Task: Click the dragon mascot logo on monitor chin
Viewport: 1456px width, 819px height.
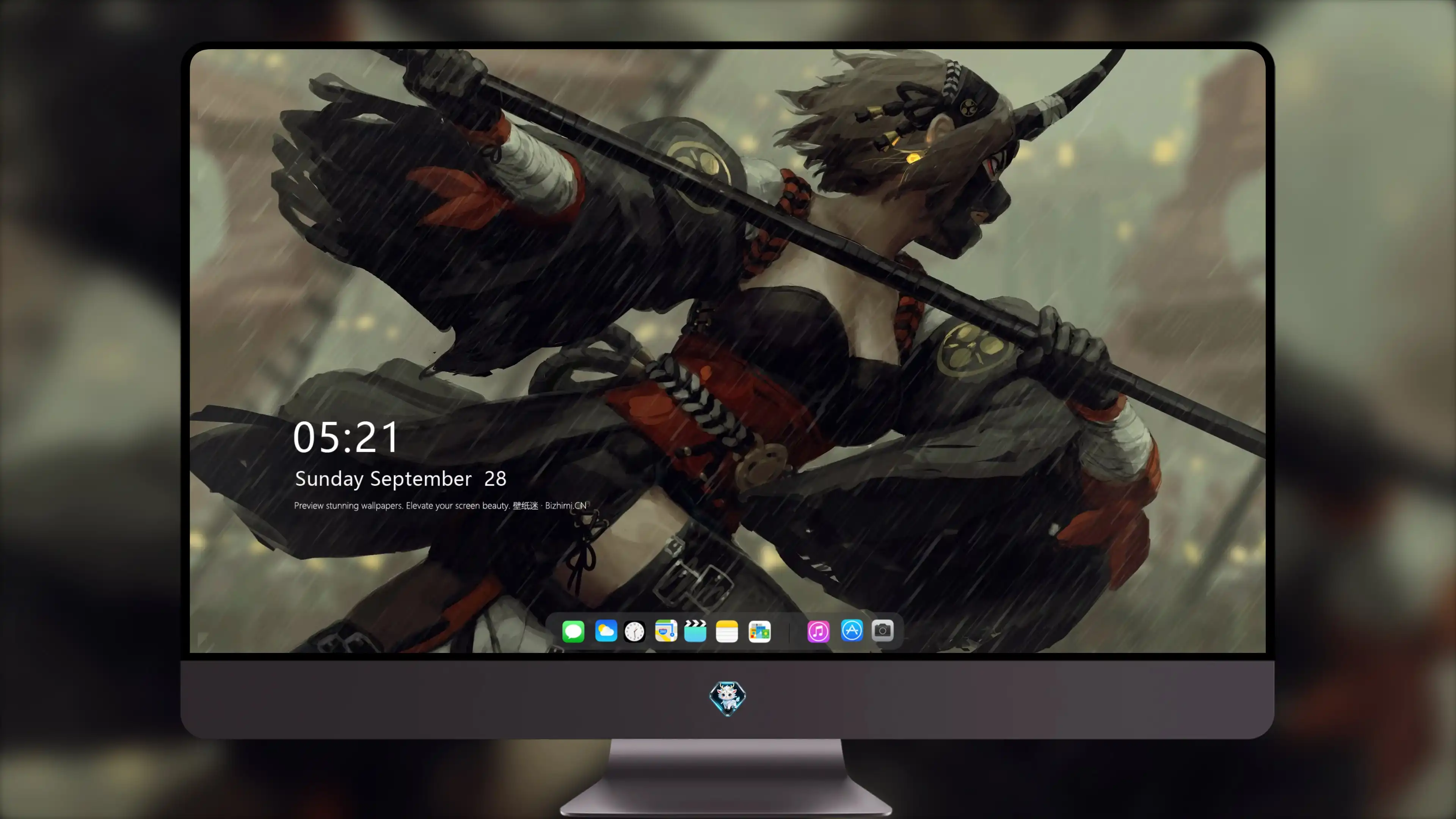Action: point(728,698)
